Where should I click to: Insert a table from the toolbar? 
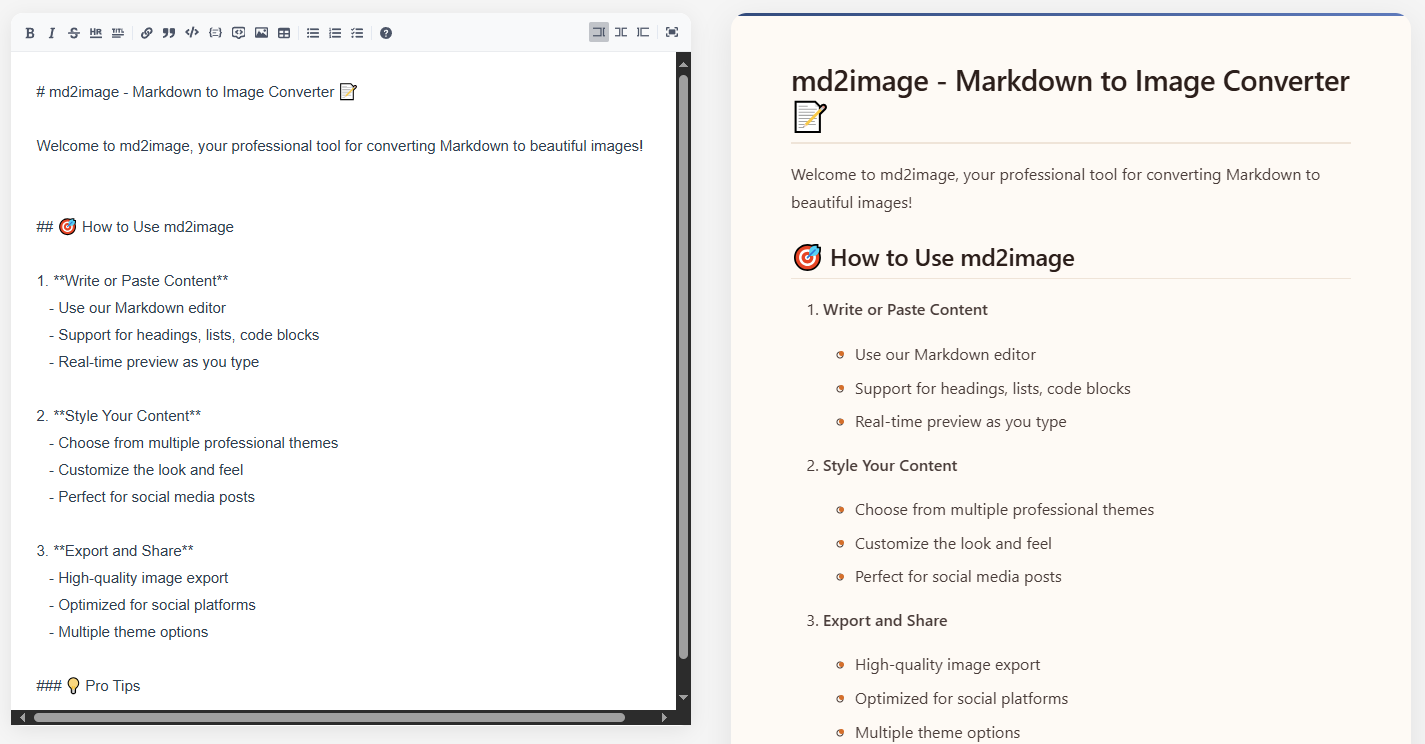[x=284, y=33]
